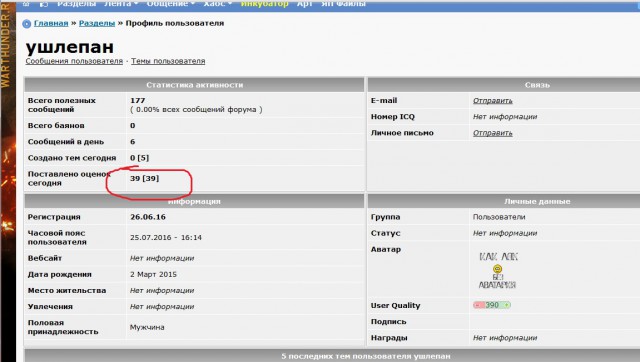
Task: Click Отправить link for Личное письмо
Action: click(493, 133)
